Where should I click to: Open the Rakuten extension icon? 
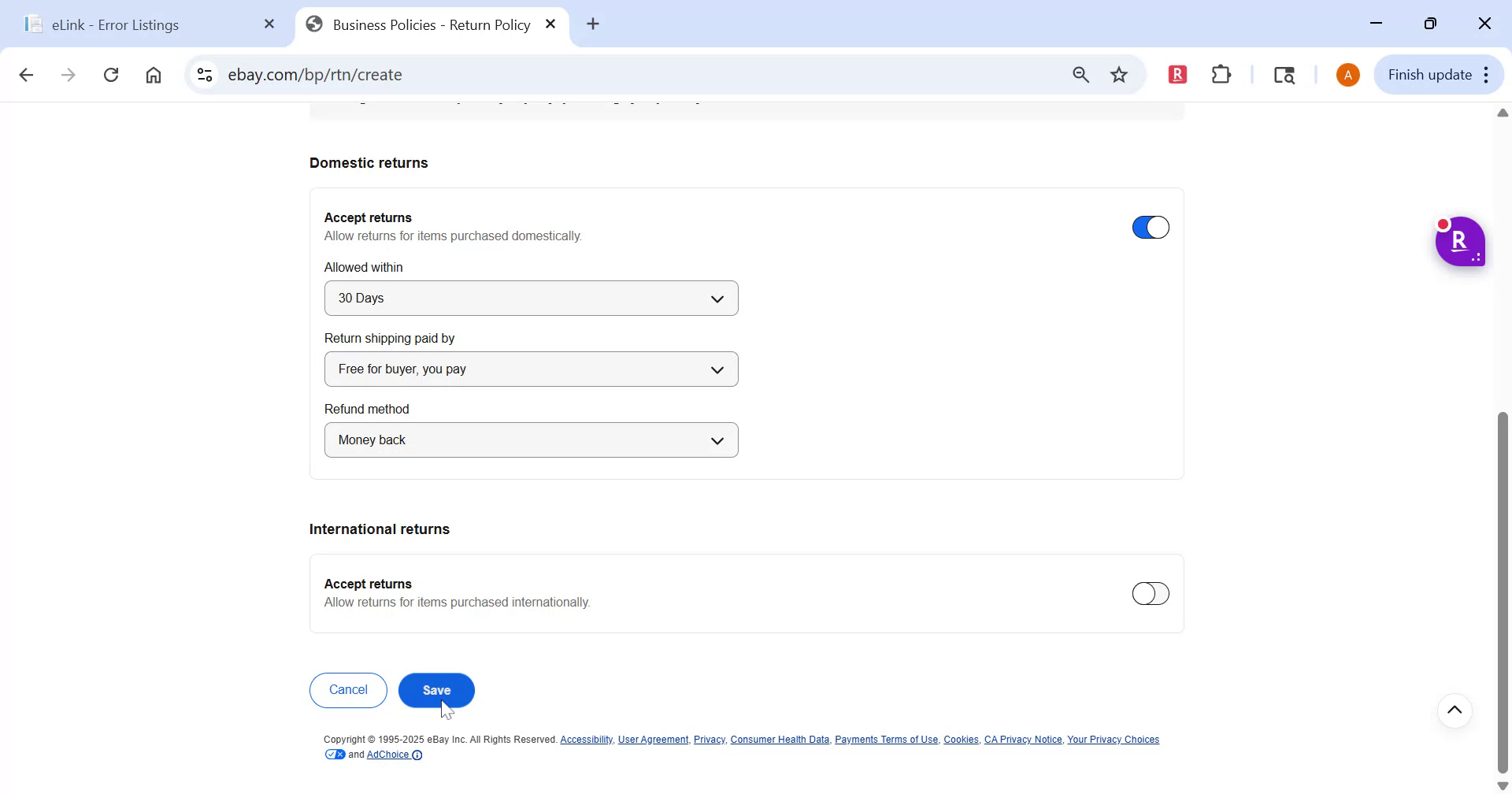[1177, 74]
